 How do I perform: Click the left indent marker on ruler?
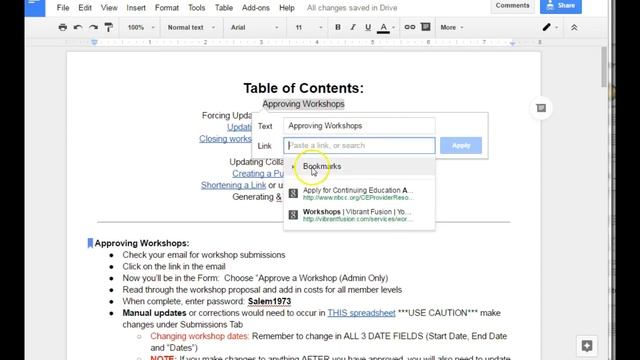coord(94,42)
